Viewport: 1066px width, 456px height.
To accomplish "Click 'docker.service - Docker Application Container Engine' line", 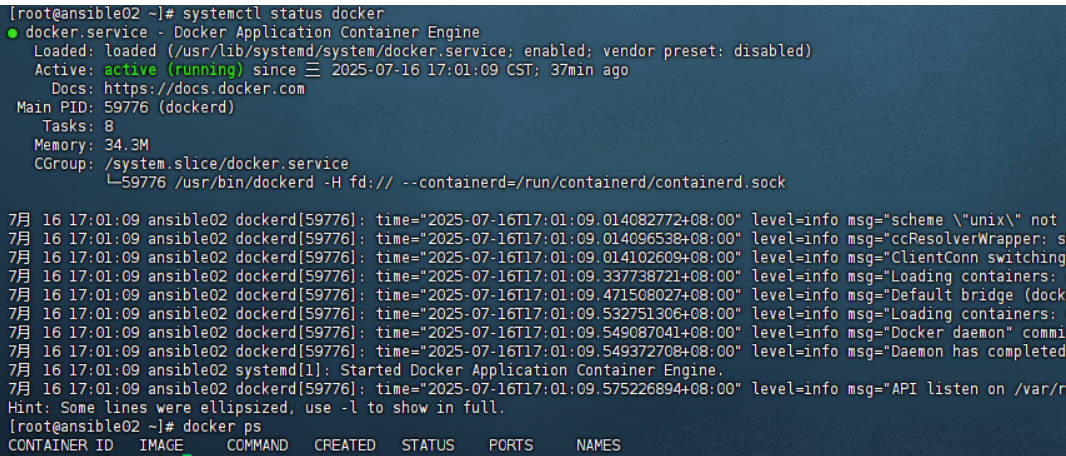I will click(x=253, y=33).
